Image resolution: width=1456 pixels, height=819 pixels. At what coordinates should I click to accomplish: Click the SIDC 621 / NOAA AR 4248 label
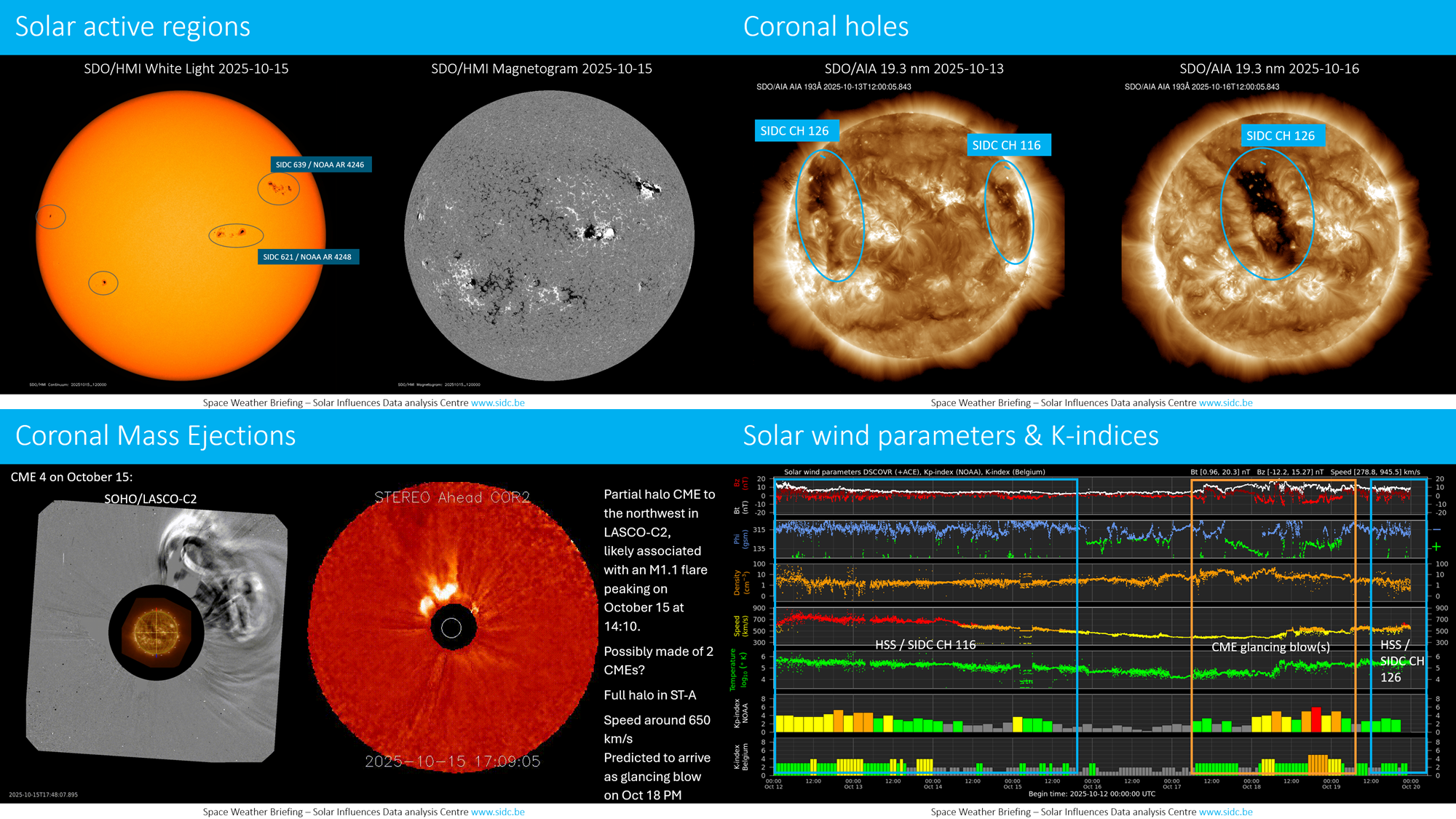point(308,257)
